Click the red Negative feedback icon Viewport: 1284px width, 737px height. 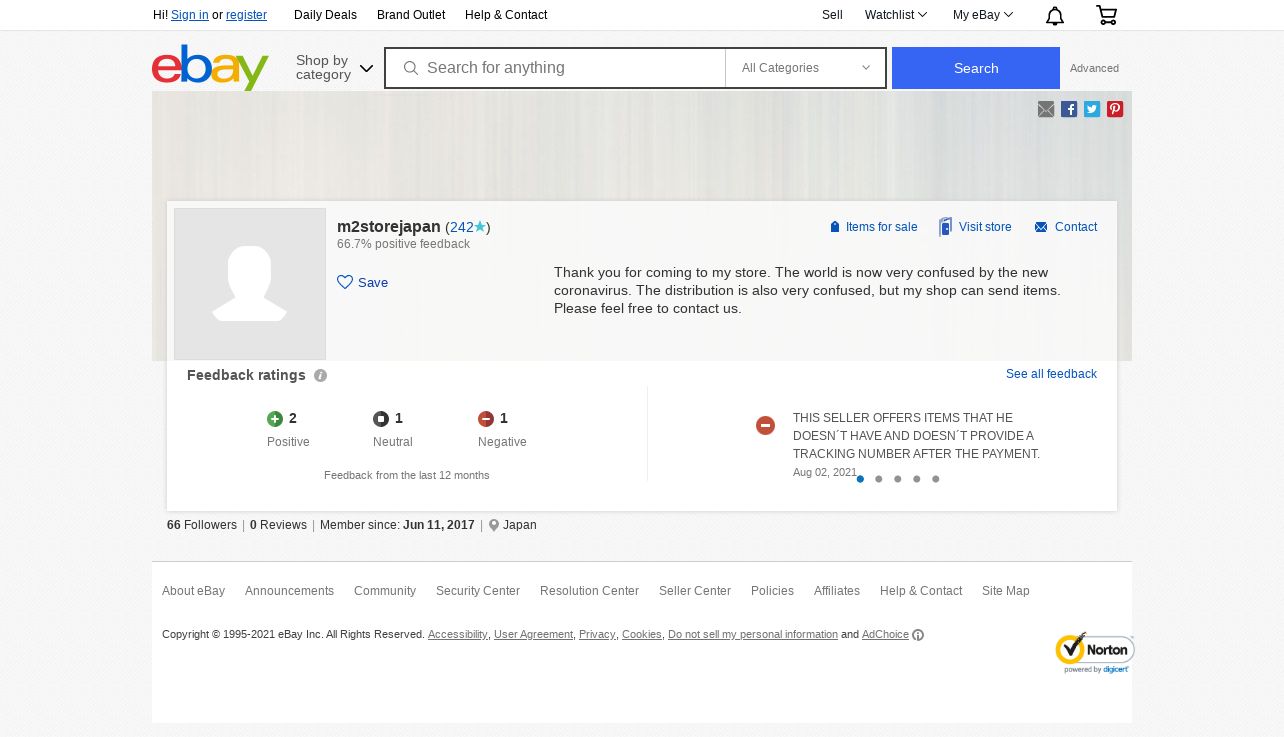point(486,419)
